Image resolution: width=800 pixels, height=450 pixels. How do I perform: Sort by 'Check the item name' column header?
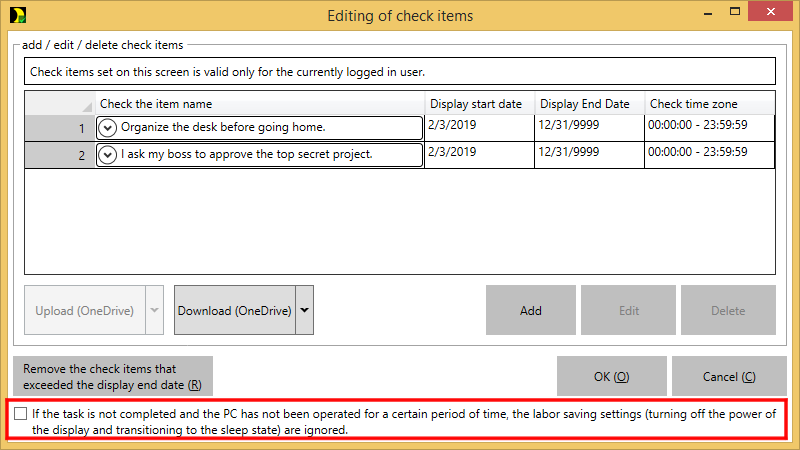coord(260,104)
